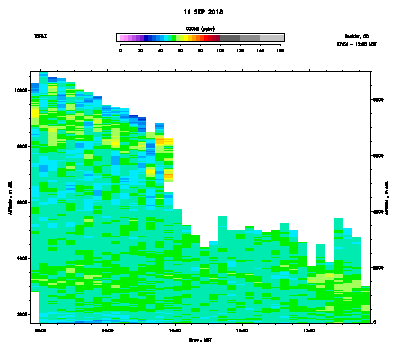
Task: Click the last labeled x-axis time tick
Action: pyautogui.click(x=310, y=331)
